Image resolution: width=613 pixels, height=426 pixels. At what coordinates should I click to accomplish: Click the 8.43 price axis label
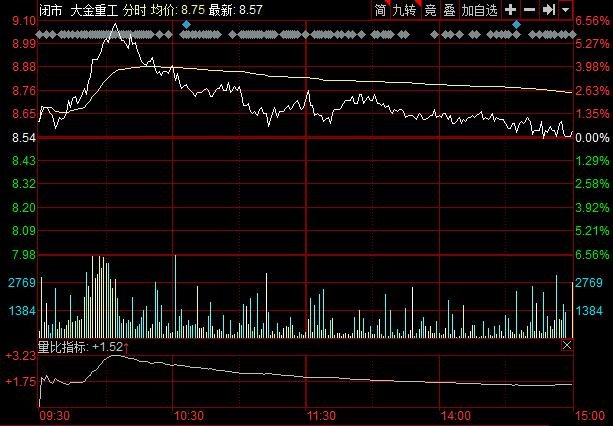24,161
